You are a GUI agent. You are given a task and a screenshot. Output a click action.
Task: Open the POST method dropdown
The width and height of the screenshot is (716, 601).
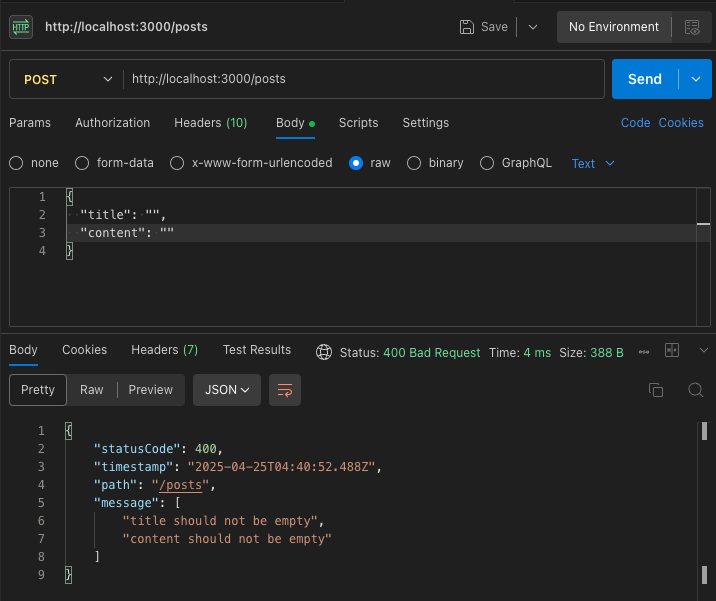[68, 79]
